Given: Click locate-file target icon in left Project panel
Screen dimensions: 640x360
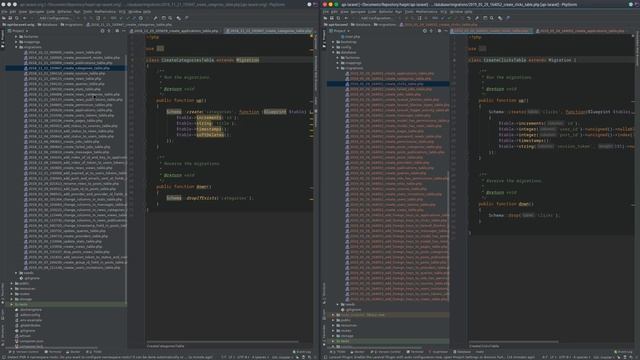Looking at the screenshot, I should (x=102, y=31).
